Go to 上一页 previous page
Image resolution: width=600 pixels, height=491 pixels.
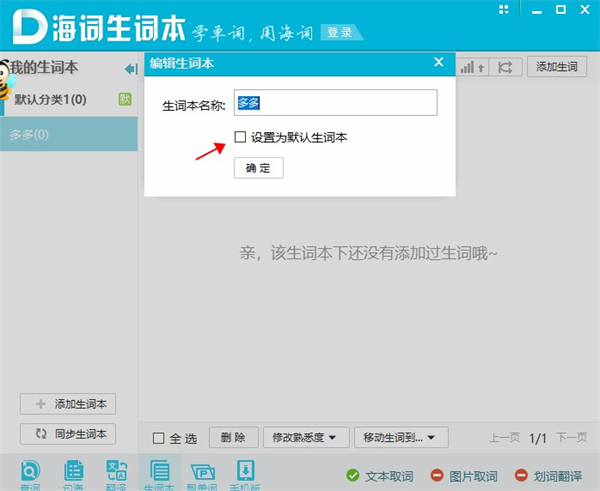(504, 437)
